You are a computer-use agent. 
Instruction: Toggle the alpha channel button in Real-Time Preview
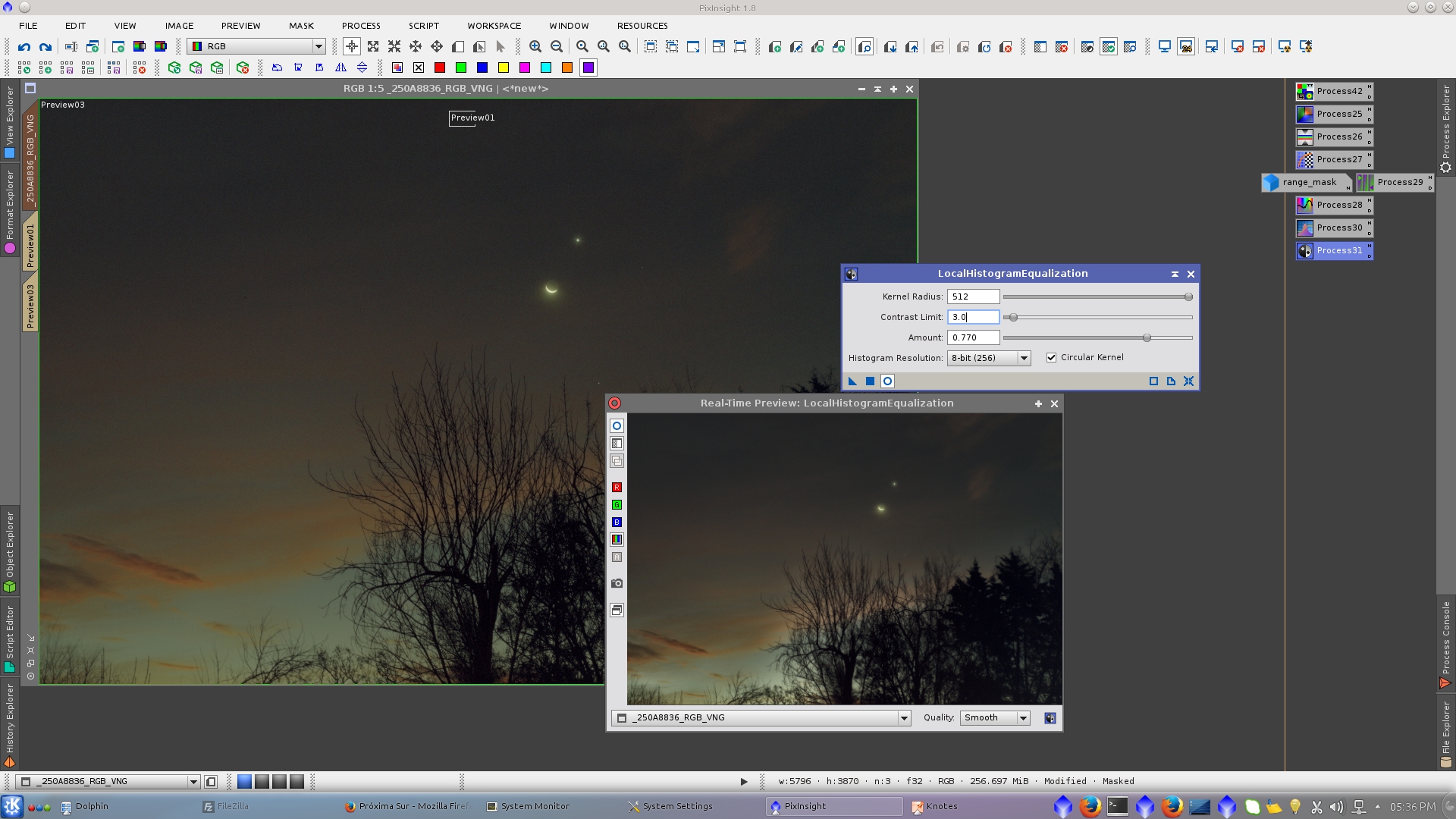coord(617,557)
